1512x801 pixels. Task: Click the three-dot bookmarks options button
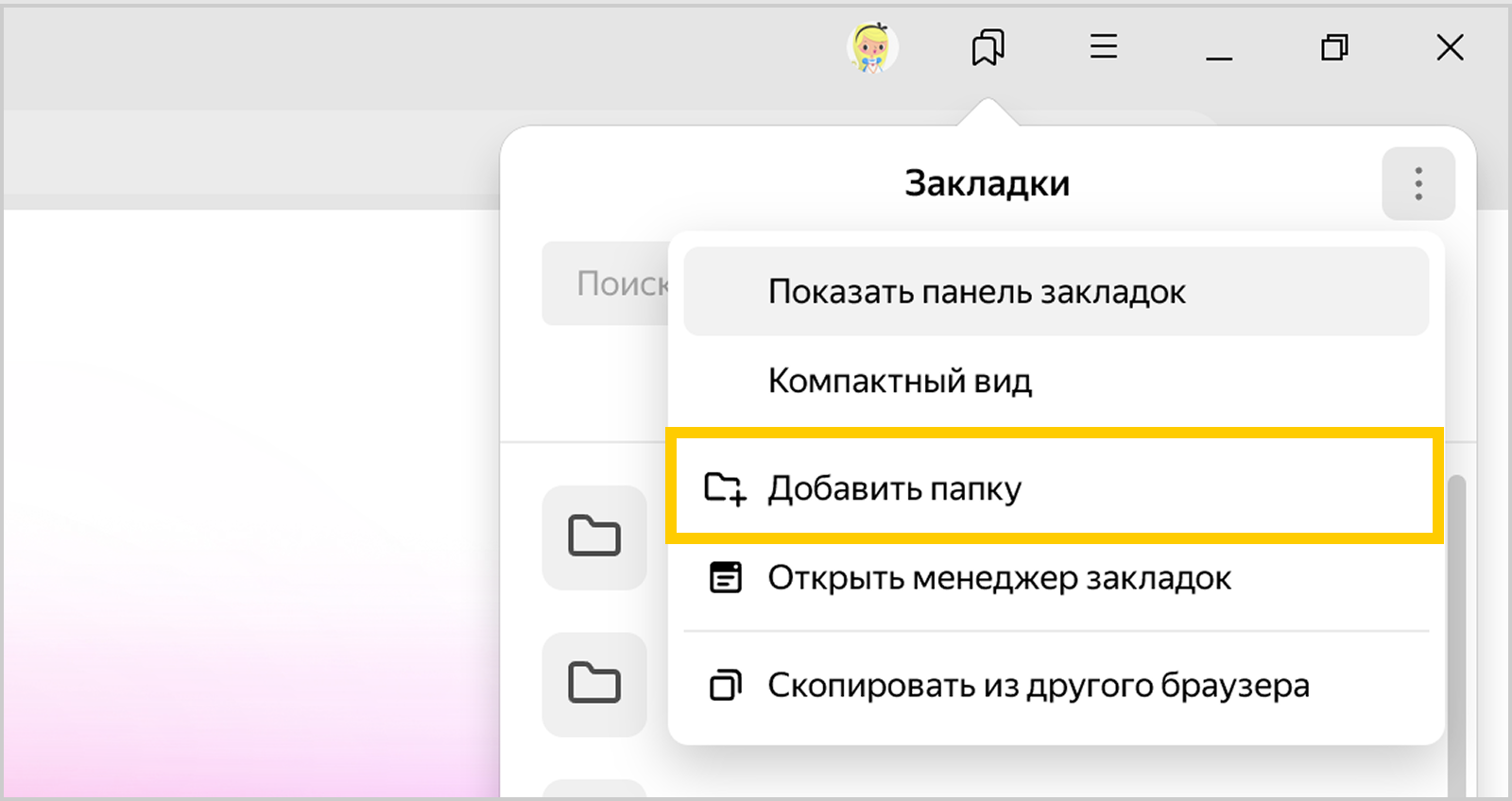tap(1417, 183)
